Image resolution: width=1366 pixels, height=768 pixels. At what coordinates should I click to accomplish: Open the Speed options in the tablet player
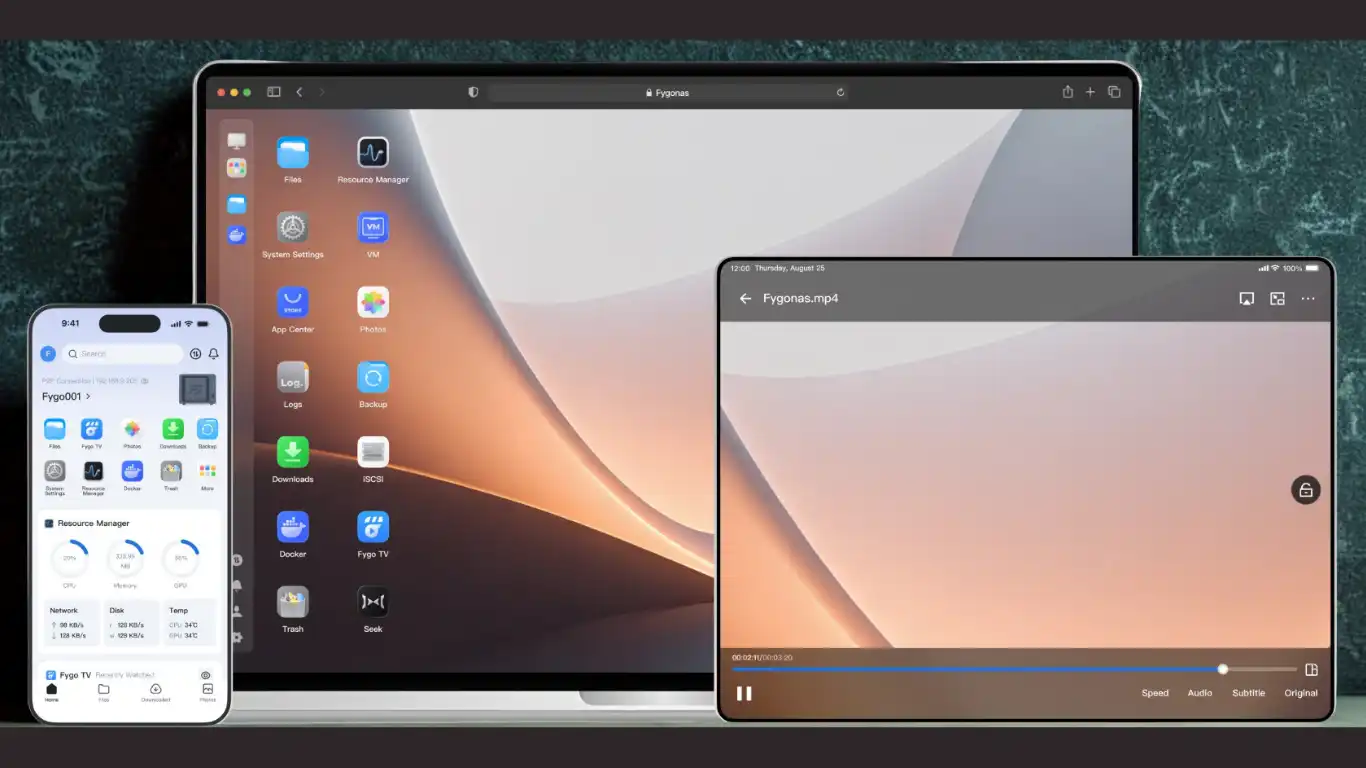[1155, 693]
